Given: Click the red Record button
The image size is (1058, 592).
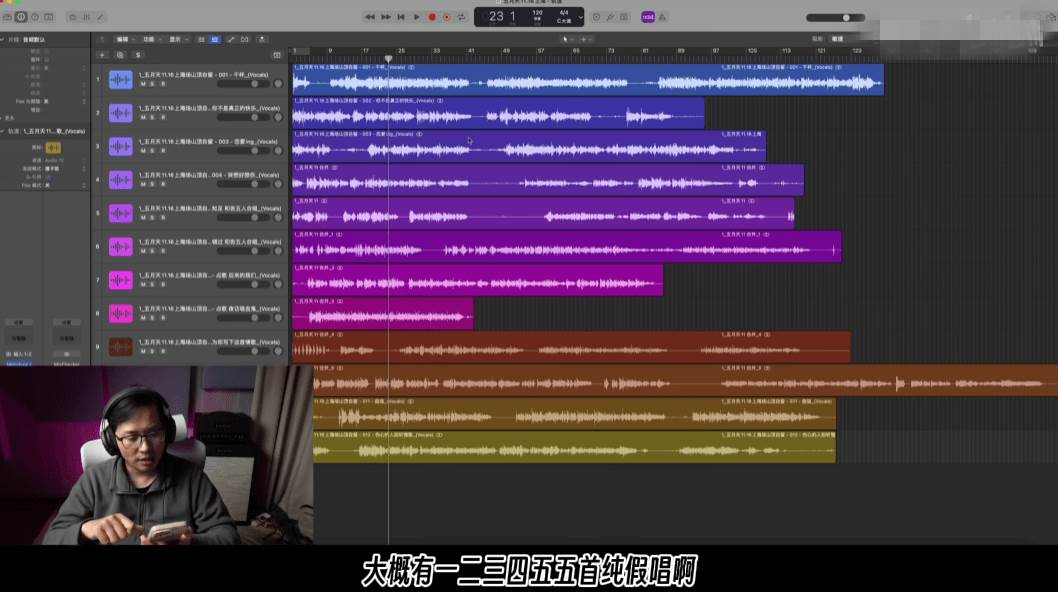Looking at the screenshot, I should 432,17.
